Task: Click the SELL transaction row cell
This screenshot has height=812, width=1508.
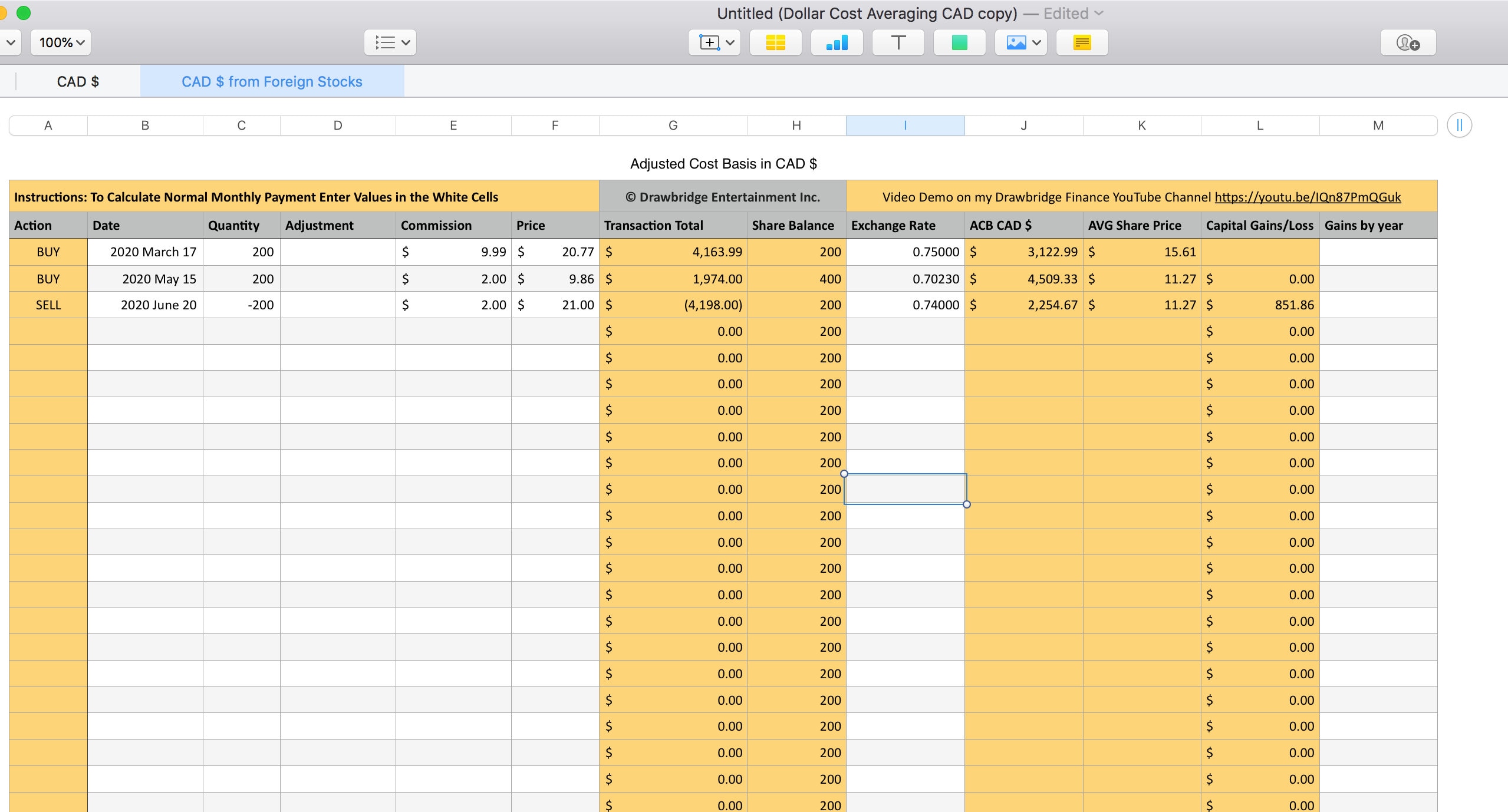Action: pyautogui.click(x=48, y=305)
